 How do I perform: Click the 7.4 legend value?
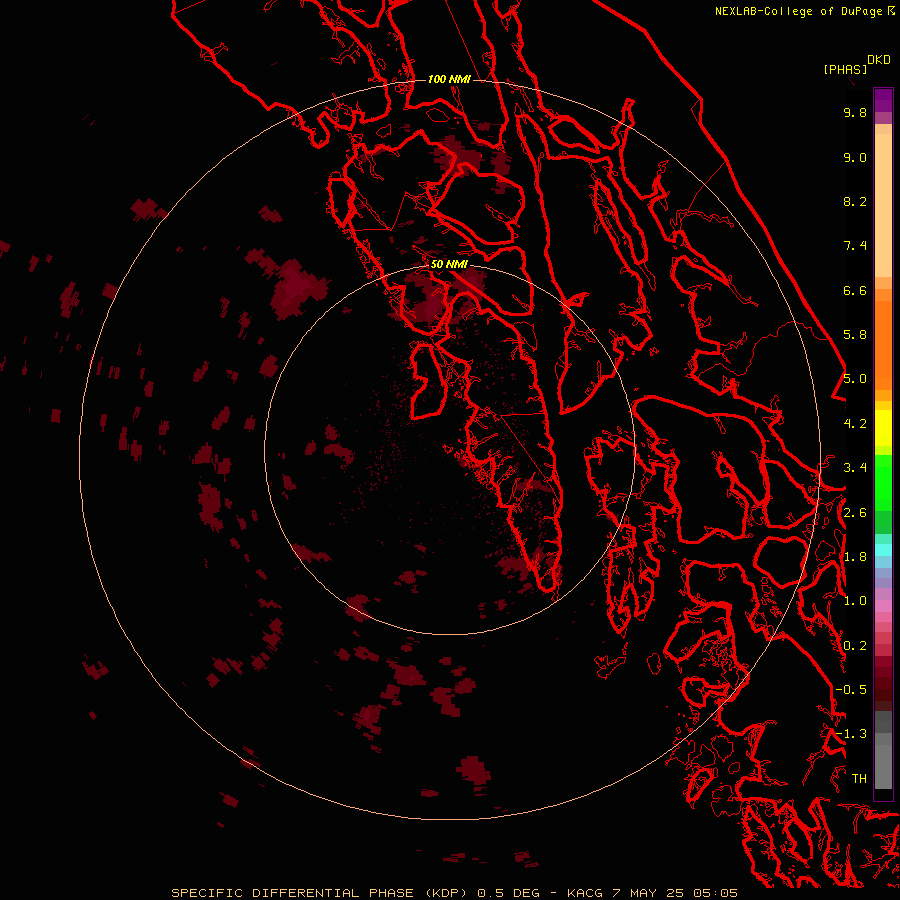[x=855, y=246]
